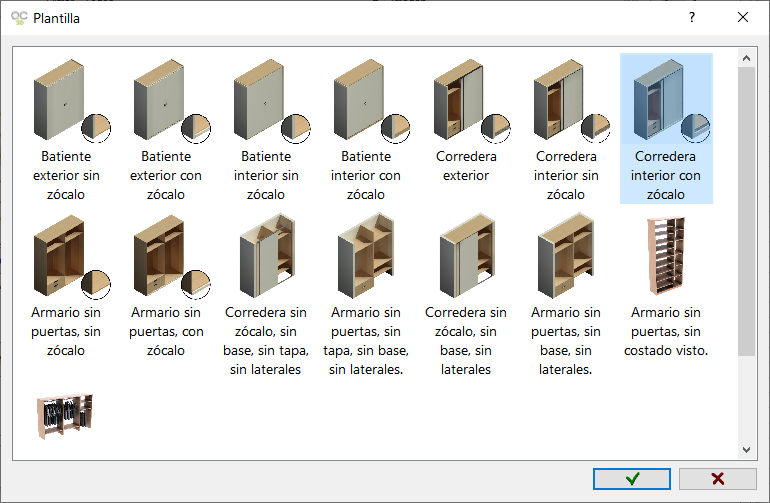Pick the Batiente interior sin zócalo wardrobe icon

[272, 101]
